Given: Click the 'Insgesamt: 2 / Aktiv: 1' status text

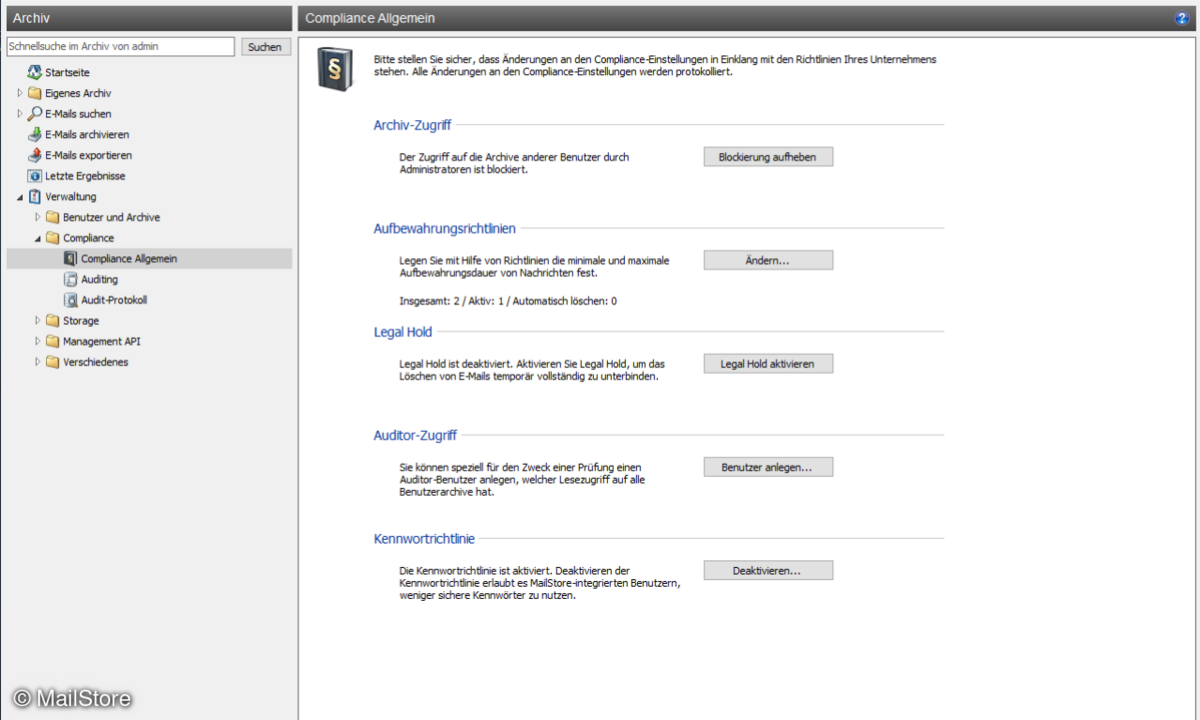Looking at the screenshot, I should (508, 300).
